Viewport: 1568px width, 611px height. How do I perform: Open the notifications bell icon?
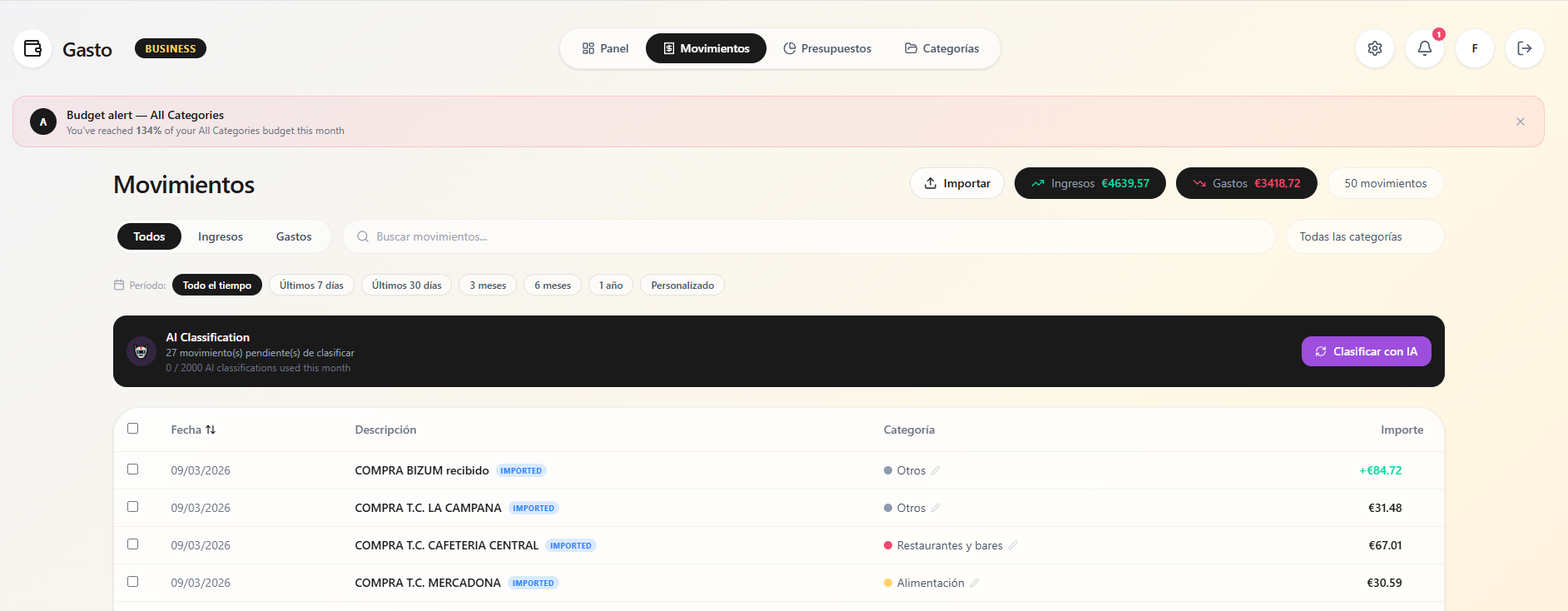[x=1424, y=48]
